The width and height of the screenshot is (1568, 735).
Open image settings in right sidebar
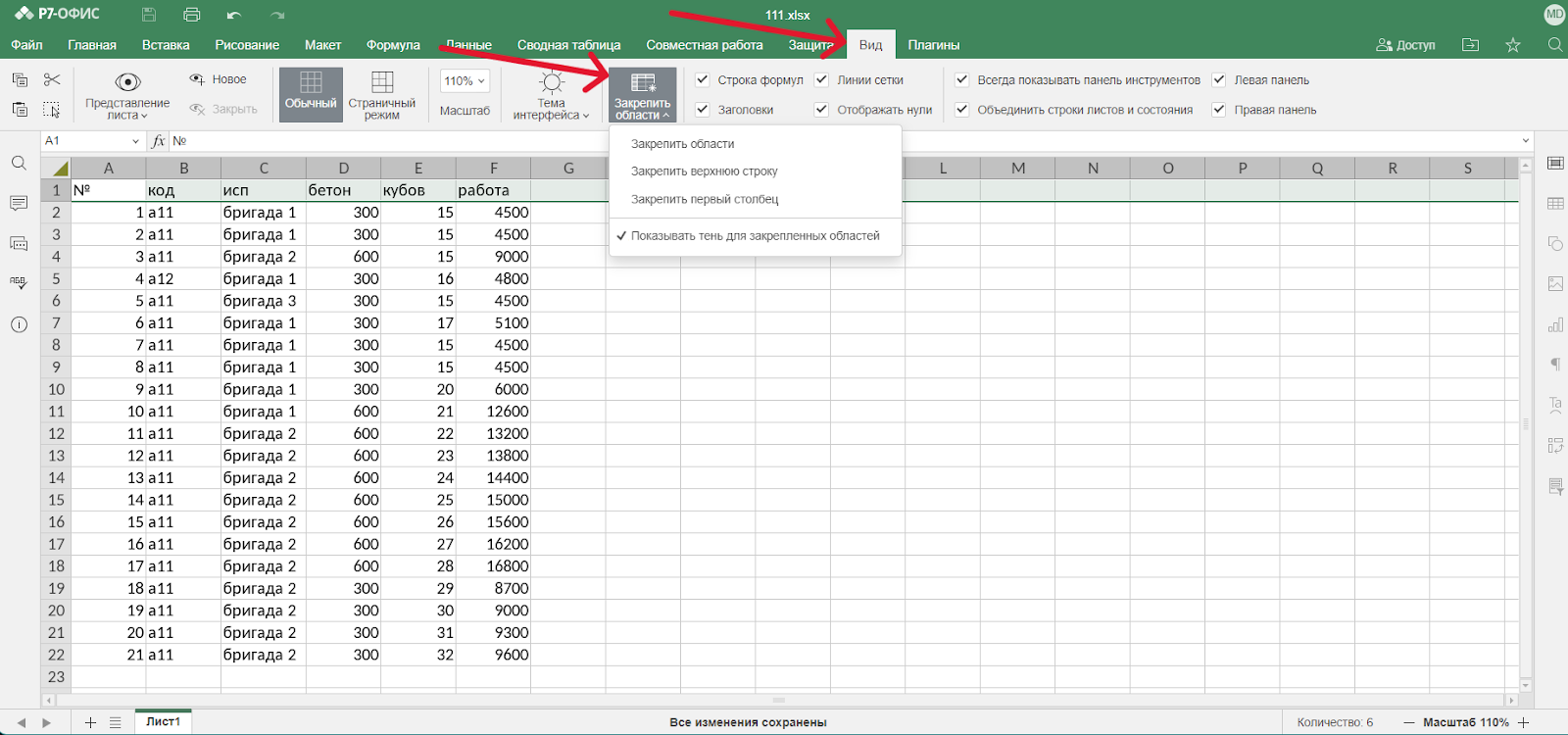click(x=1555, y=284)
